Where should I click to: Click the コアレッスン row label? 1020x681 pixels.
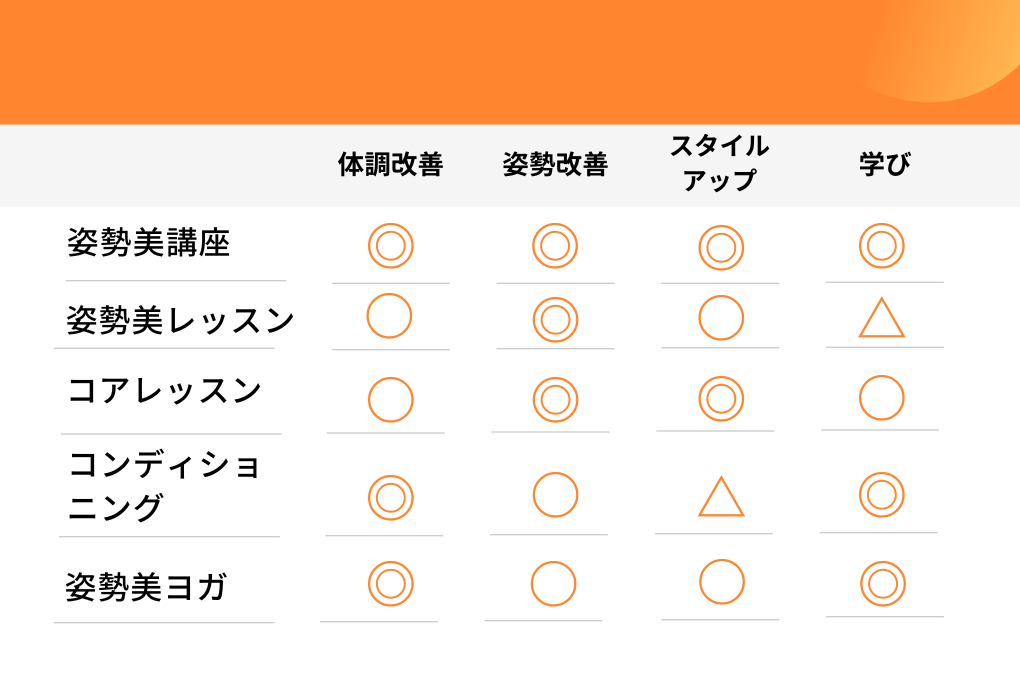coord(165,391)
